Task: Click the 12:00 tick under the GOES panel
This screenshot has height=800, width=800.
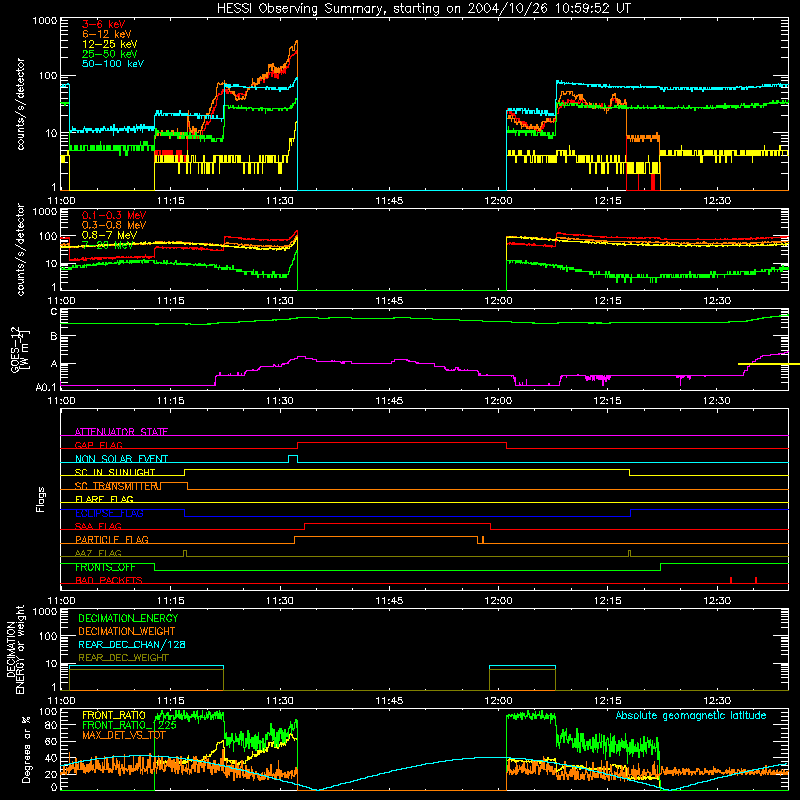Action: coord(498,401)
